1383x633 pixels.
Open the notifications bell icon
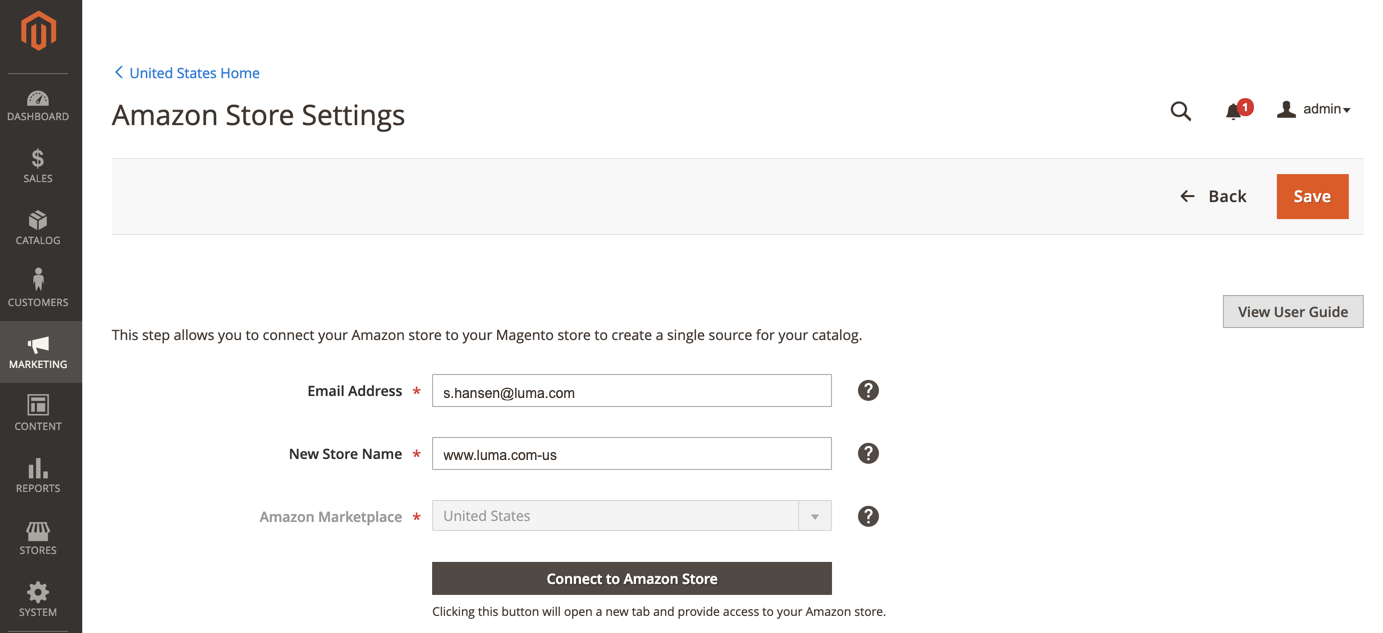point(1235,111)
